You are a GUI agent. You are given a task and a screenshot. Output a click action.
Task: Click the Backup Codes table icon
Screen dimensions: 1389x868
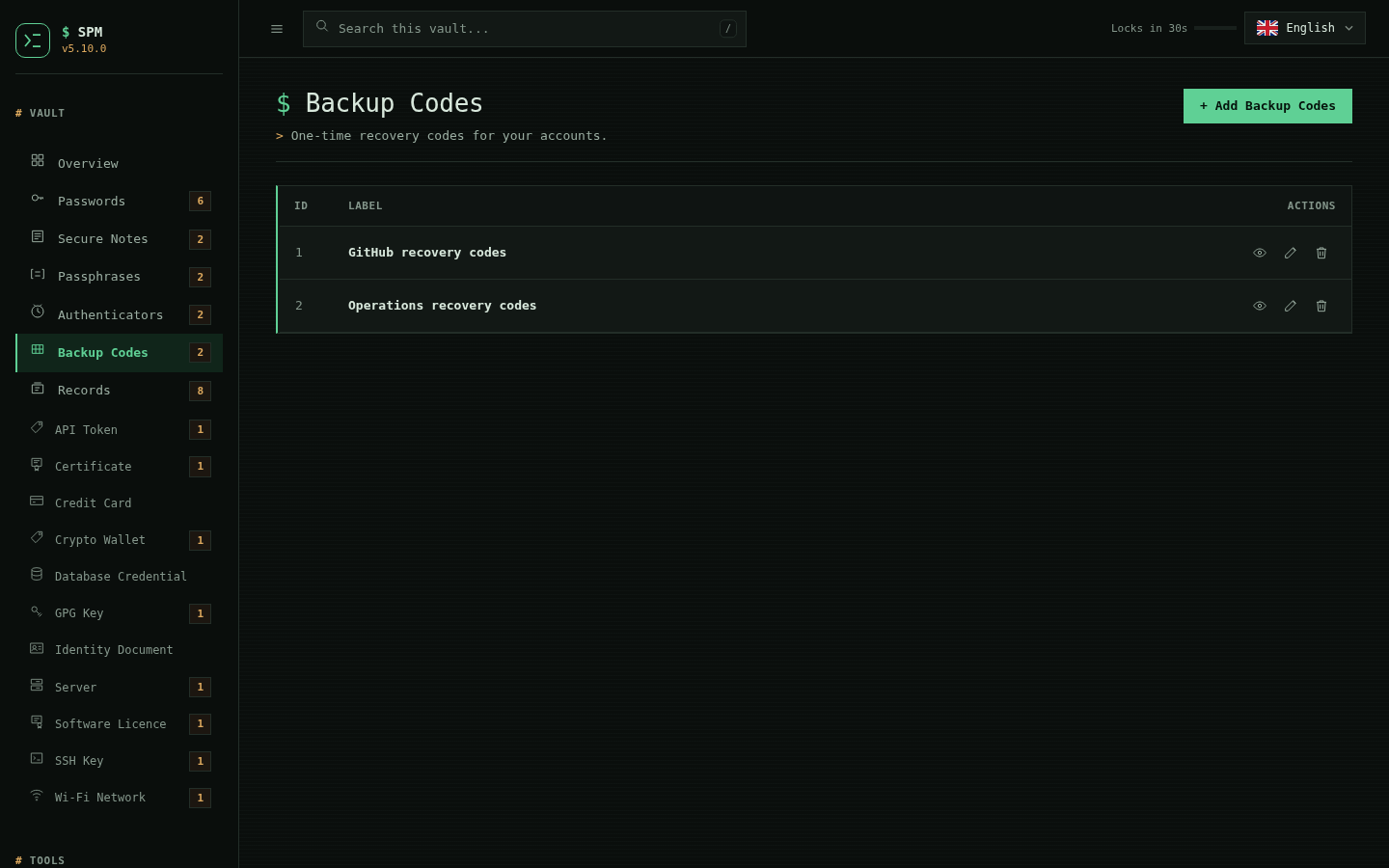pyautogui.click(x=38, y=349)
